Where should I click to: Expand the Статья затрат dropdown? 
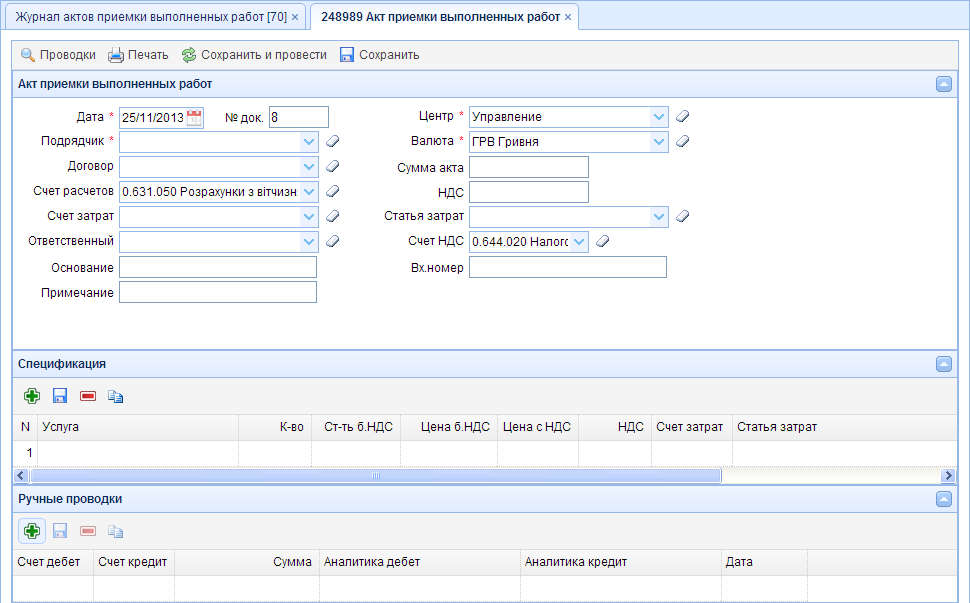[x=659, y=217]
